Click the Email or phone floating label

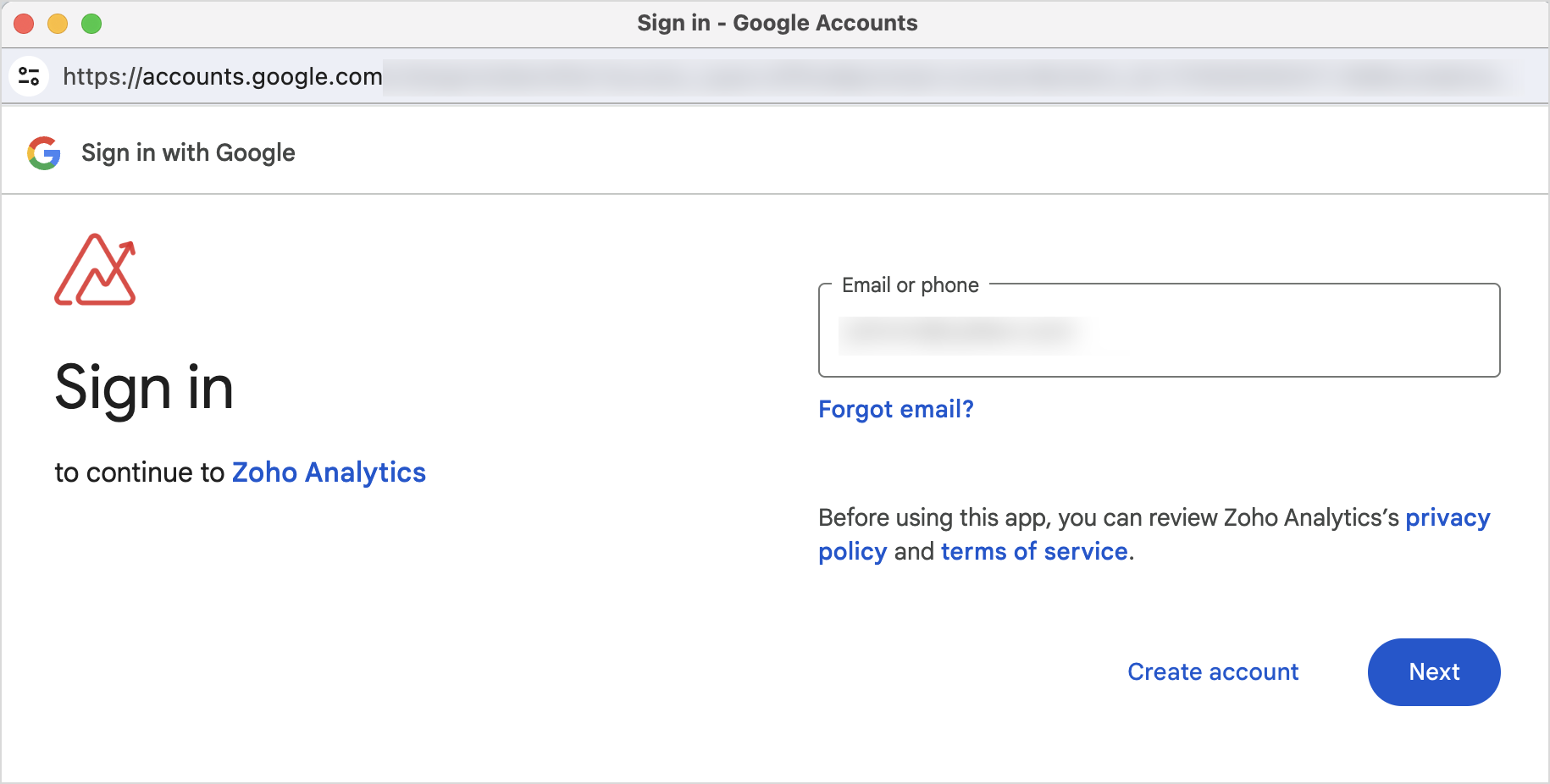pyautogui.click(x=911, y=285)
